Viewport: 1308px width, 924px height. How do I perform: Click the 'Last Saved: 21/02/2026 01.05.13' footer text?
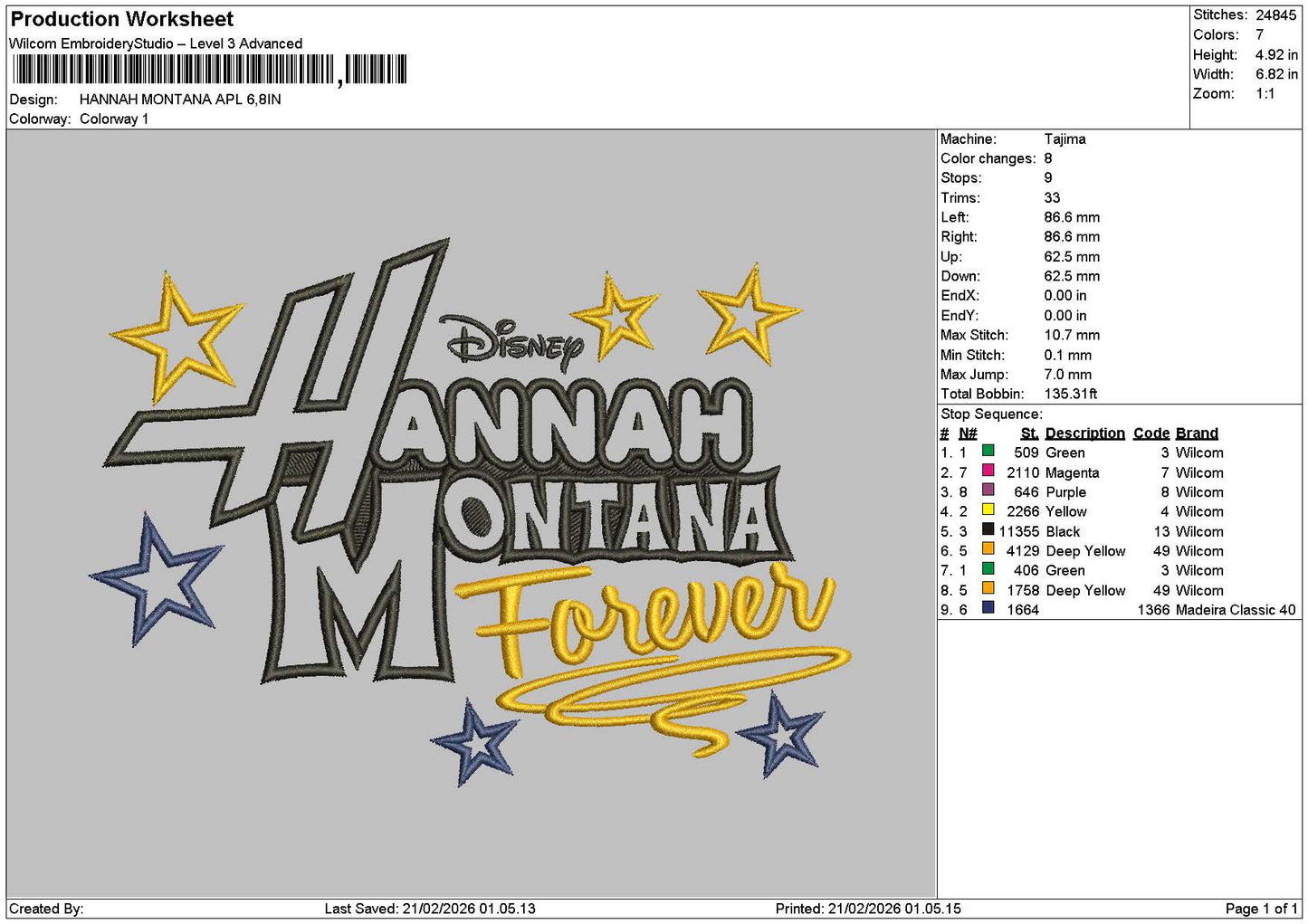click(430, 909)
